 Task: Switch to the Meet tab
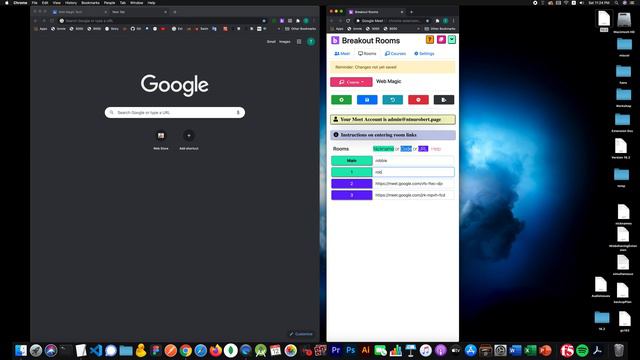click(x=342, y=53)
